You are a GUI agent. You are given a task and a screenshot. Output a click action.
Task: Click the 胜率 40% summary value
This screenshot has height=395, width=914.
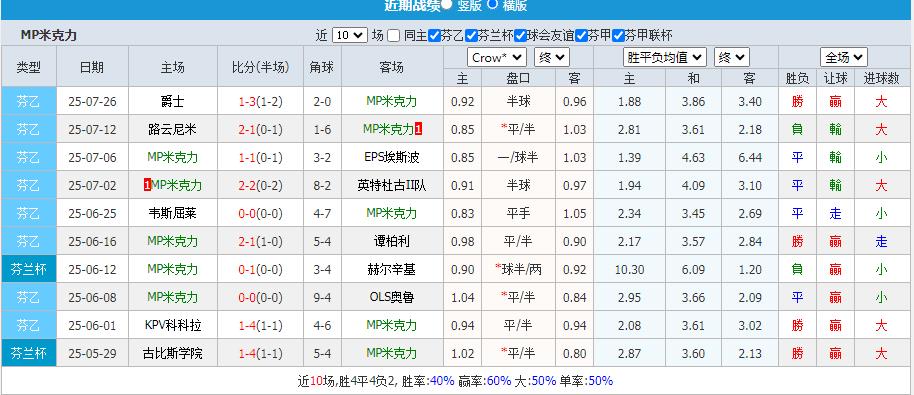point(442,381)
